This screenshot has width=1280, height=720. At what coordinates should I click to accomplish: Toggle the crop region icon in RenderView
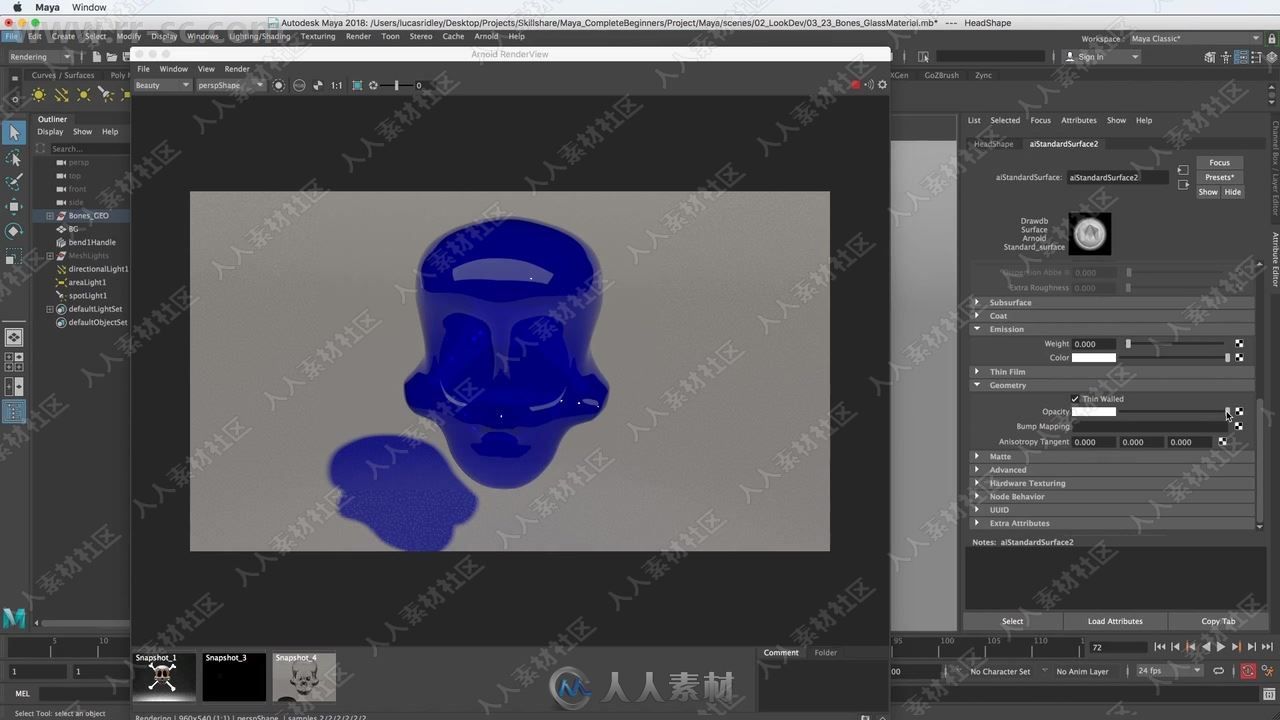tap(357, 85)
